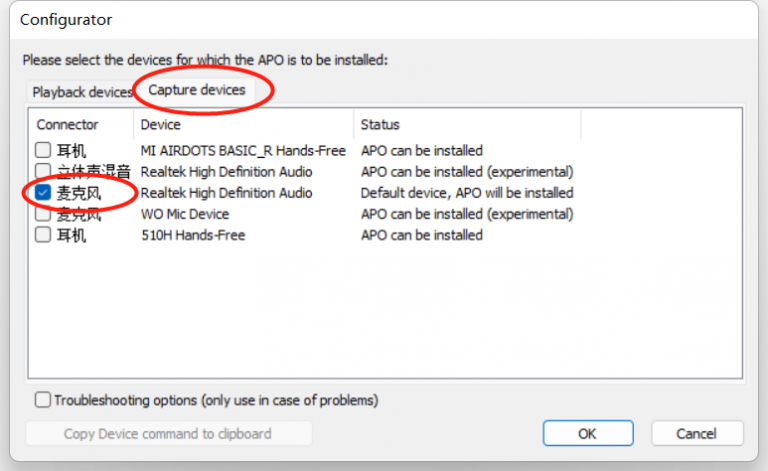Sort by the Connector column header
This screenshot has width=768, height=471.
pyautogui.click(x=68, y=125)
